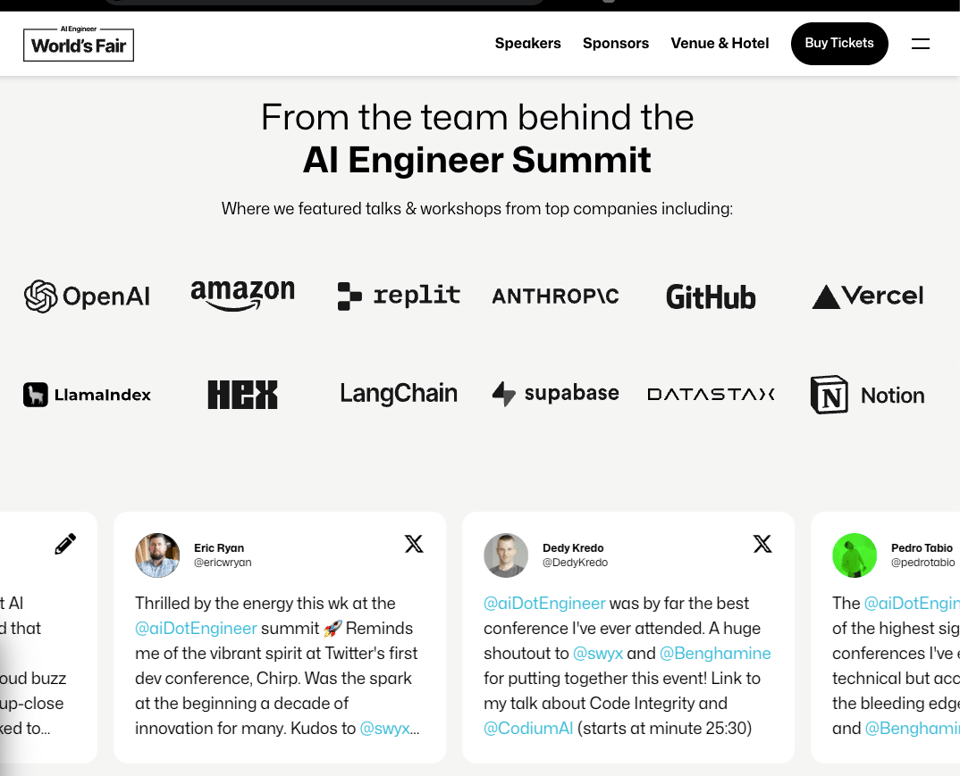Image resolution: width=960 pixels, height=776 pixels.
Task: Go to the Sponsors section
Action: [616, 44]
